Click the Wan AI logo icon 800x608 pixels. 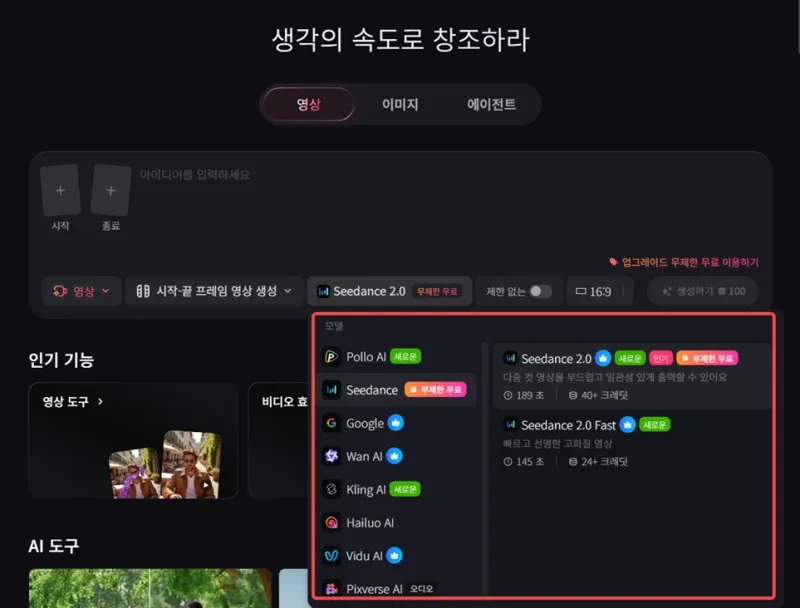click(331, 456)
